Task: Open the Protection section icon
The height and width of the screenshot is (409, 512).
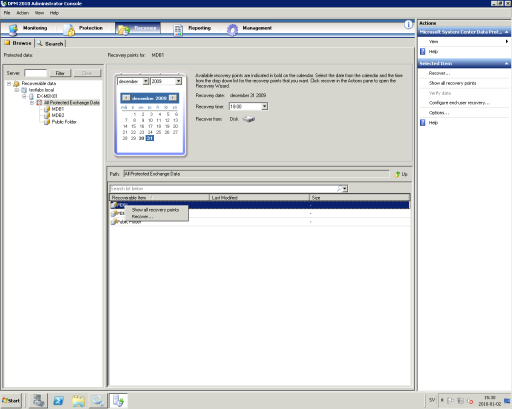Action: (70, 30)
